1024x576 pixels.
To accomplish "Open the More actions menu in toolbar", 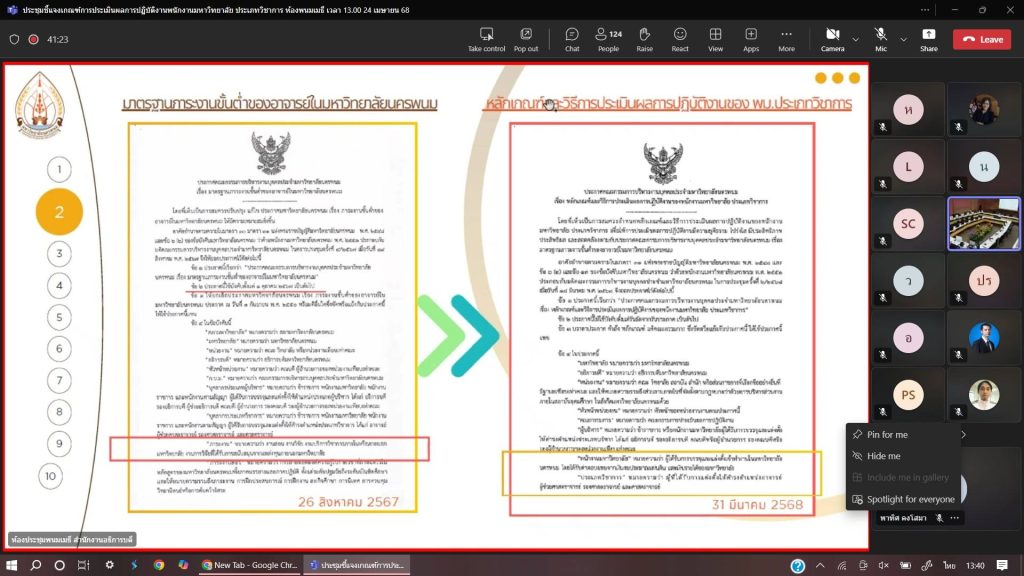I will 786,39.
